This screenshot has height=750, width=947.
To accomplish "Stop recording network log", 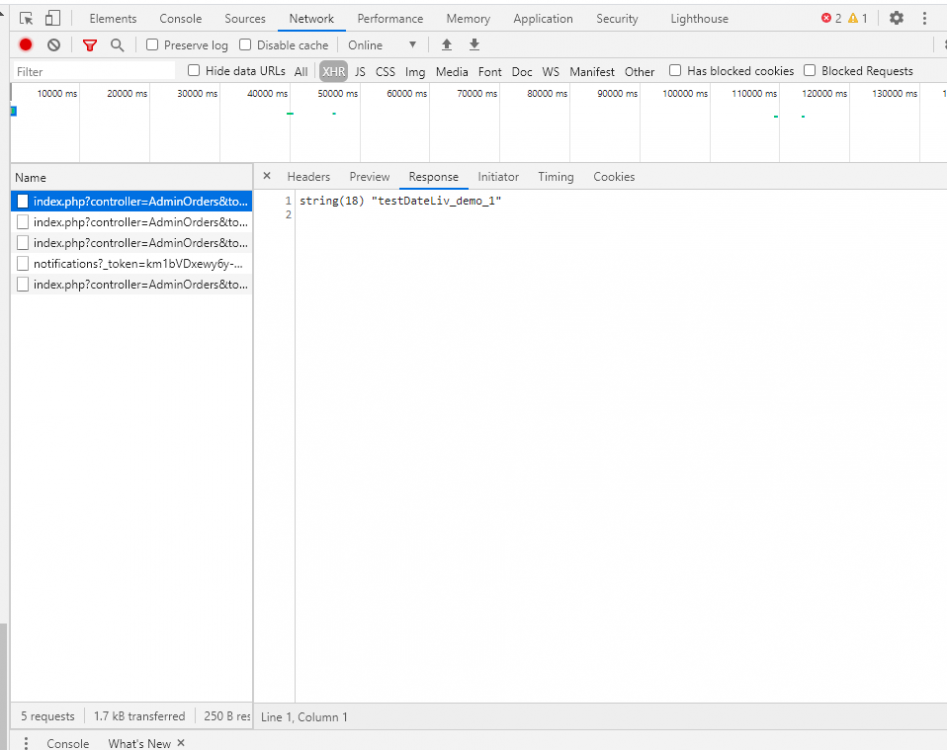I will [x=25, y=45].
